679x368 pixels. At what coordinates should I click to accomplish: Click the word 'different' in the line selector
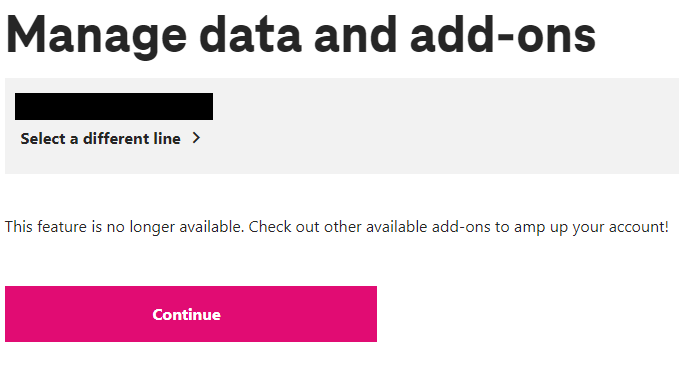click(x=117, y=139)
